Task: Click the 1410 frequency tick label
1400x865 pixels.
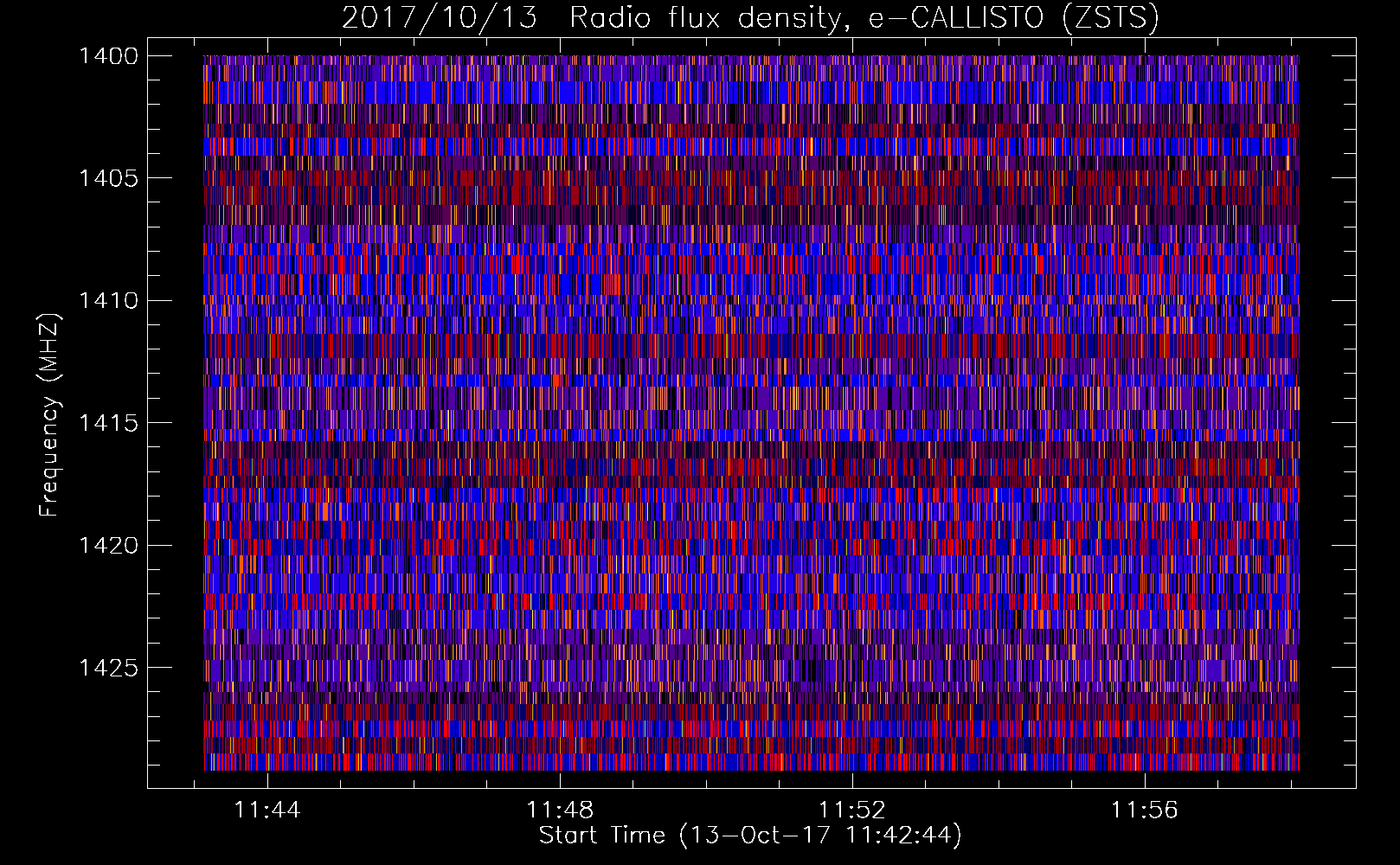Action: pyautogui.click(x=108, y=301)
